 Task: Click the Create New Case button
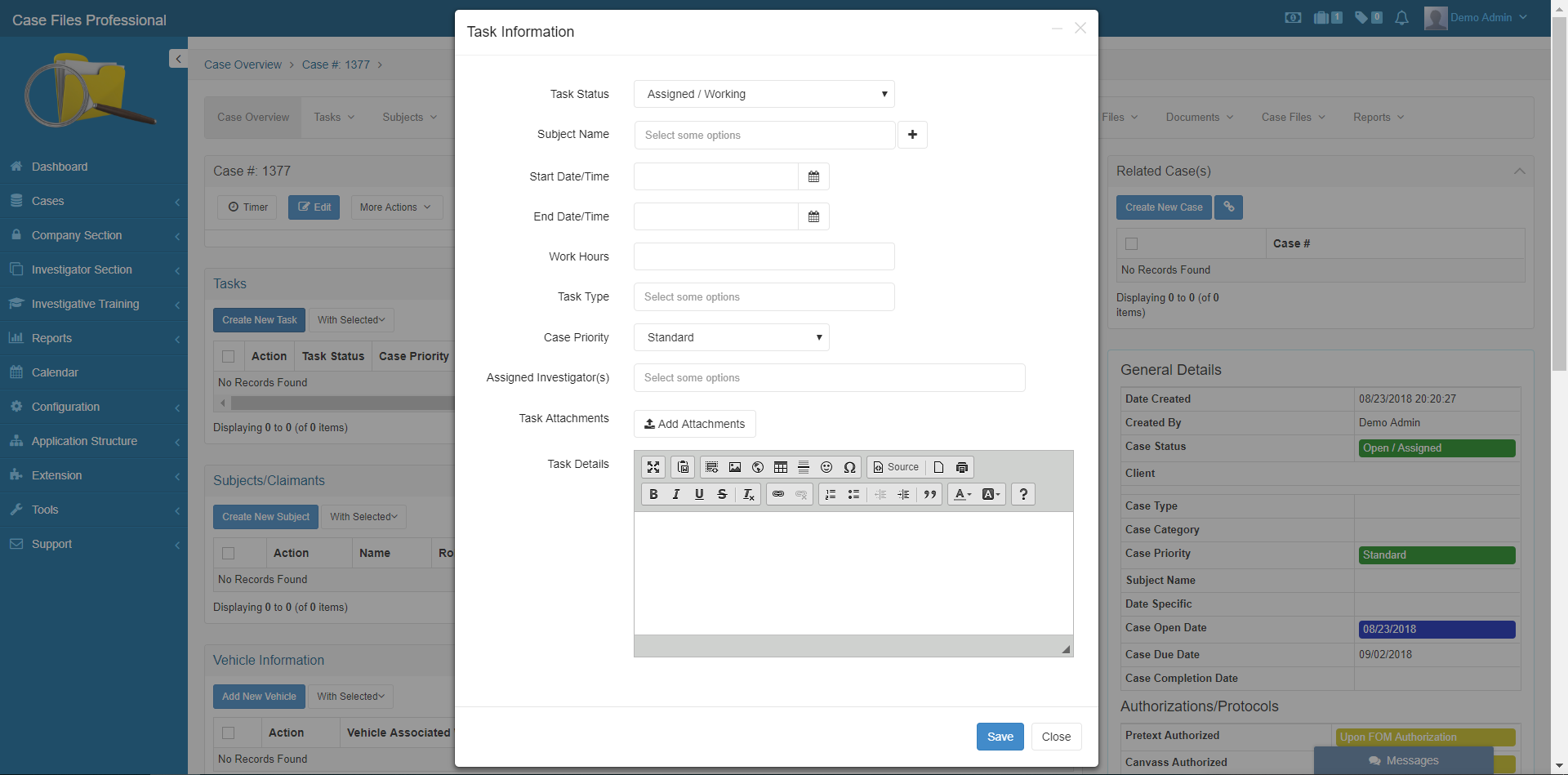(1164, 207)
